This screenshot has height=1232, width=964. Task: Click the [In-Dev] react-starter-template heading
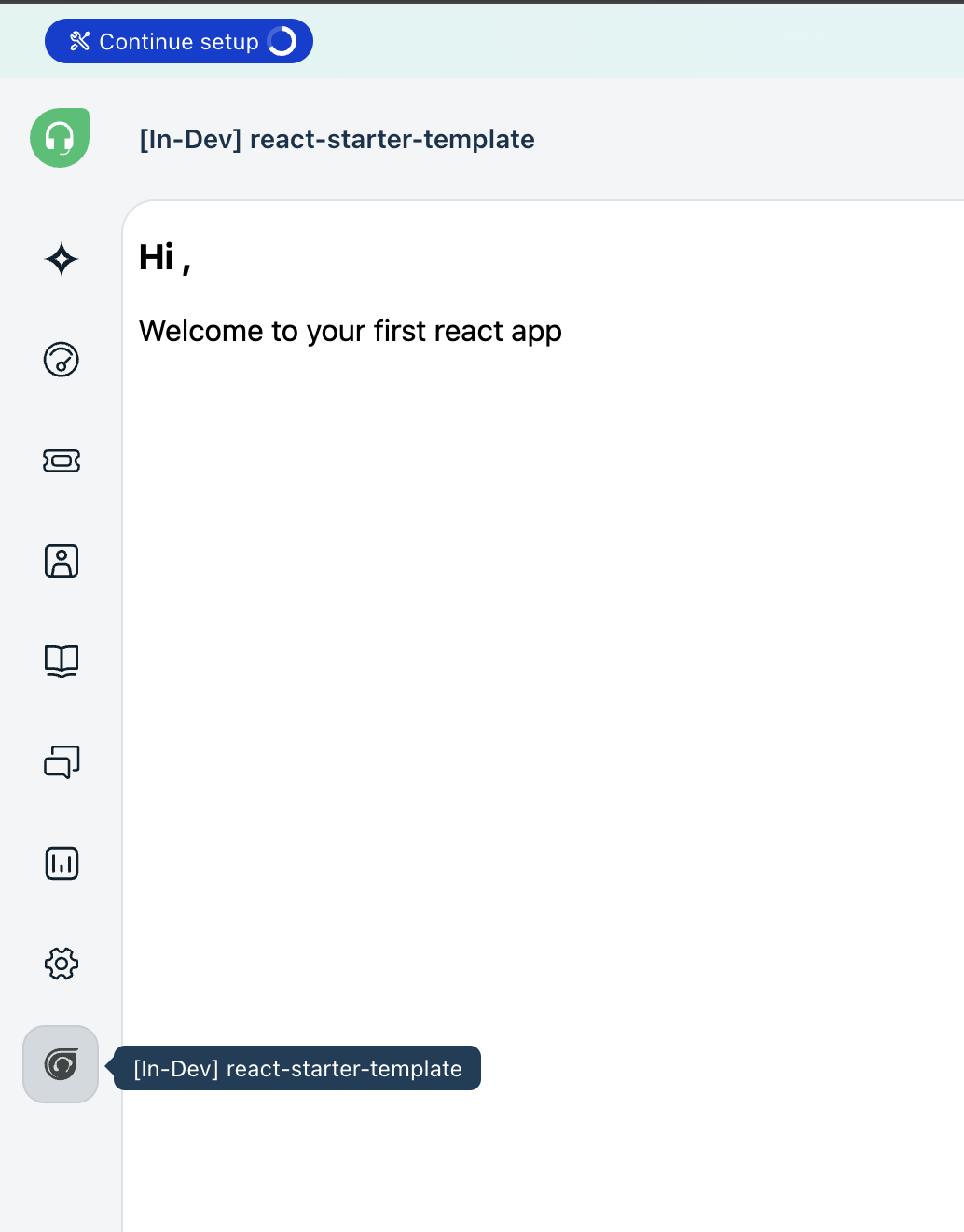337,139
